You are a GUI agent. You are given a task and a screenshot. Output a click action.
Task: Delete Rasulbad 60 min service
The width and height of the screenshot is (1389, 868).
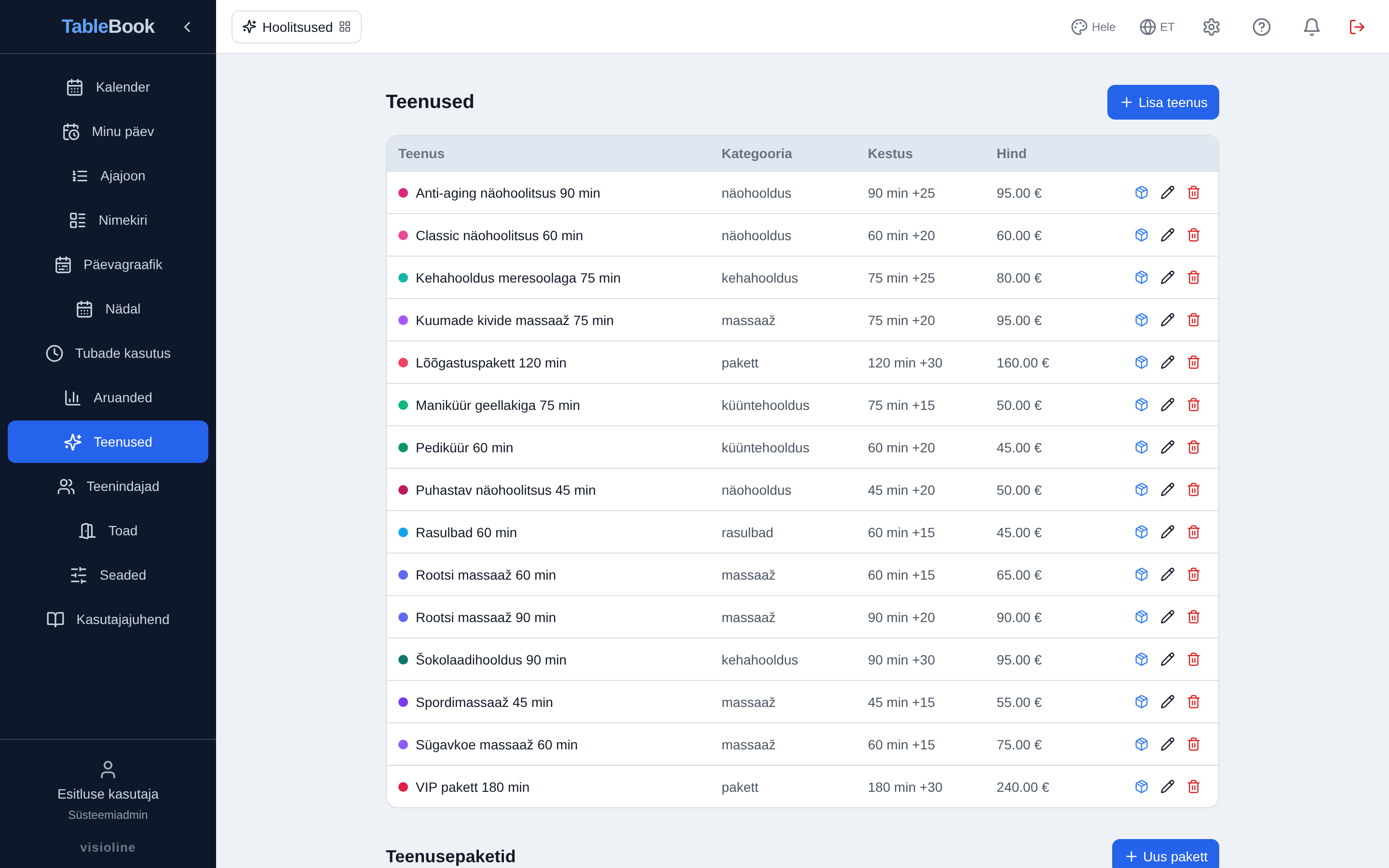(1193, 533)
